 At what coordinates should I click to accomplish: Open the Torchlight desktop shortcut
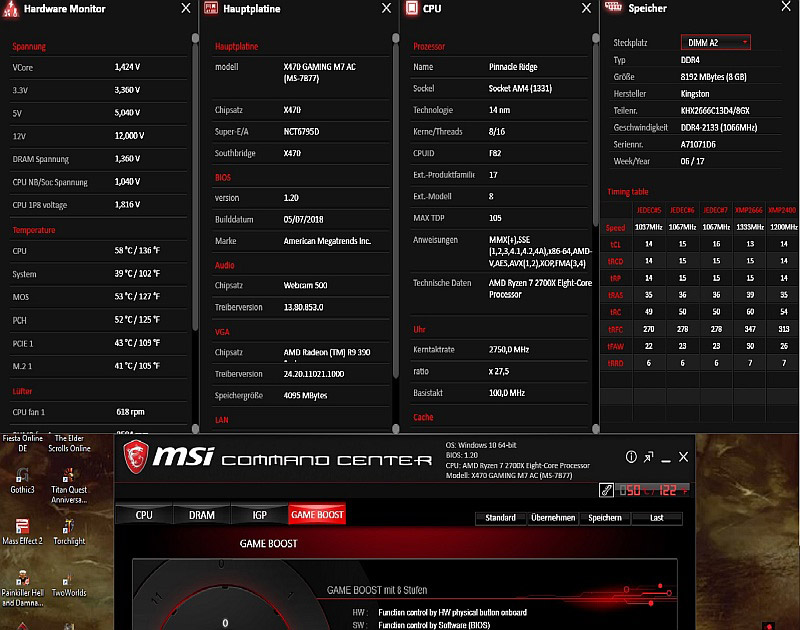[x=69, y=531]
